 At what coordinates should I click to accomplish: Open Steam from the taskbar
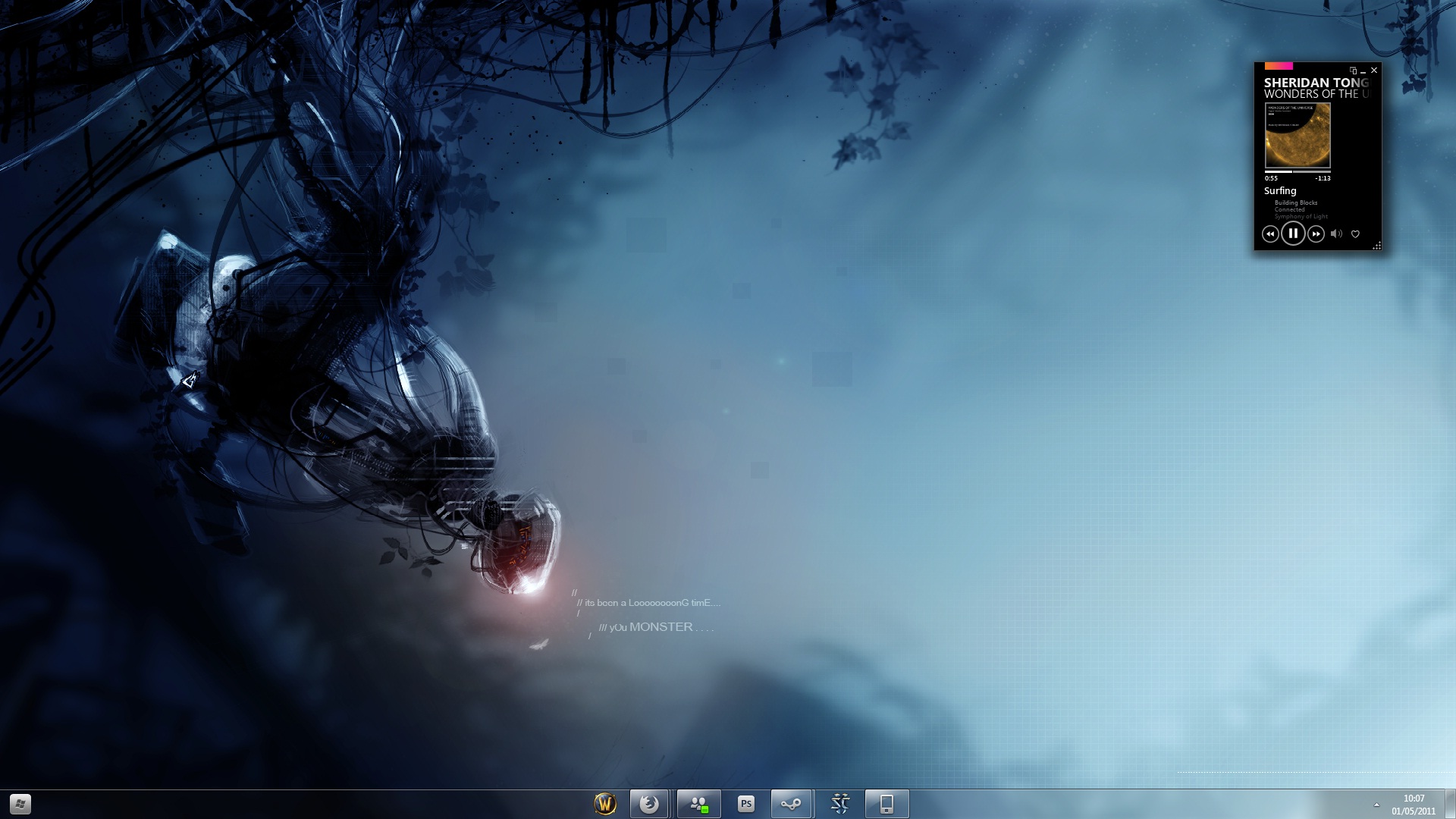pos(791,804)
